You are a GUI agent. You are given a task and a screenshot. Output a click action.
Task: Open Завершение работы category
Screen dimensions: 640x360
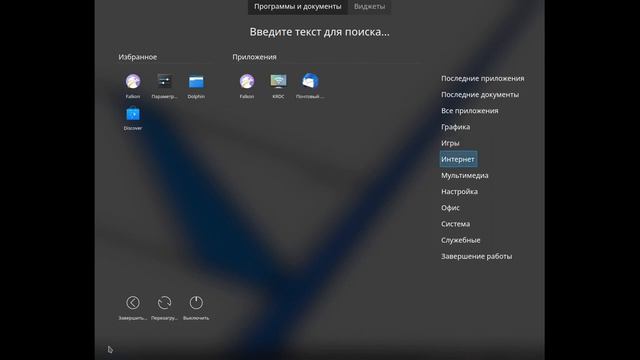(x=476, y=256)
